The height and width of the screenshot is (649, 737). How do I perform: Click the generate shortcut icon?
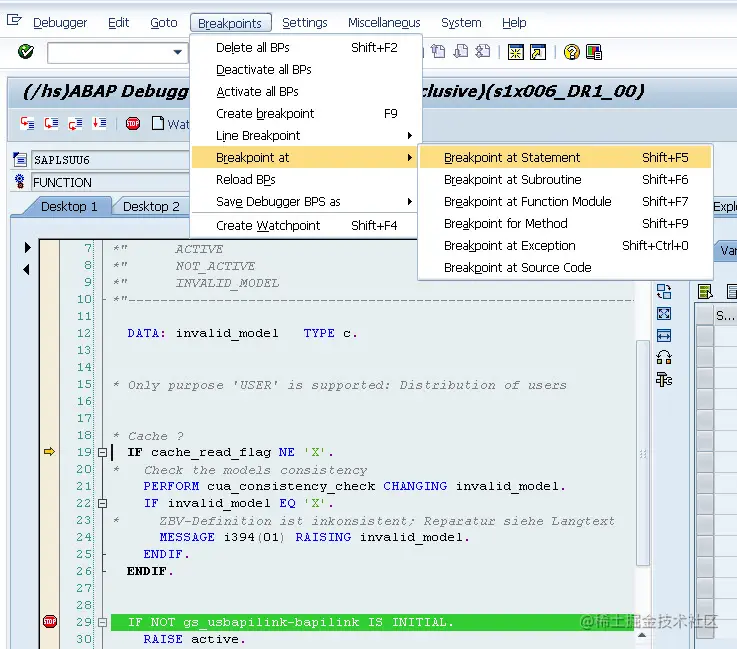click(x=538, y=52)
